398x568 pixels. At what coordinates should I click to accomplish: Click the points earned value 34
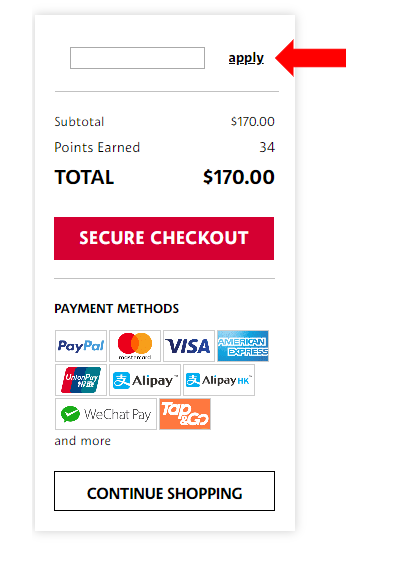tap(267, 147)
